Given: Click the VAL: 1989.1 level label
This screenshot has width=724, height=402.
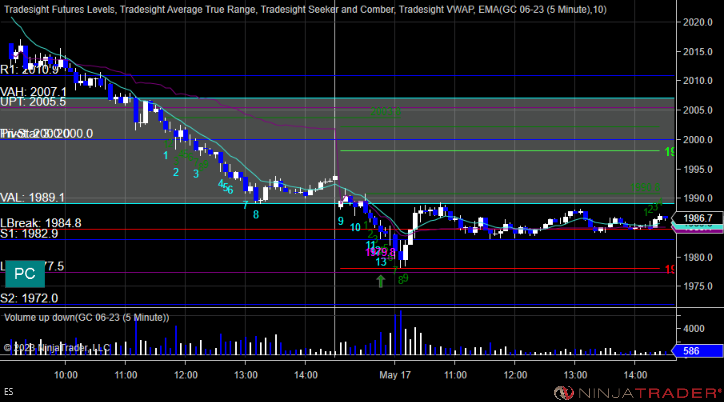Looking at the screenshot, I should [32, 198].
